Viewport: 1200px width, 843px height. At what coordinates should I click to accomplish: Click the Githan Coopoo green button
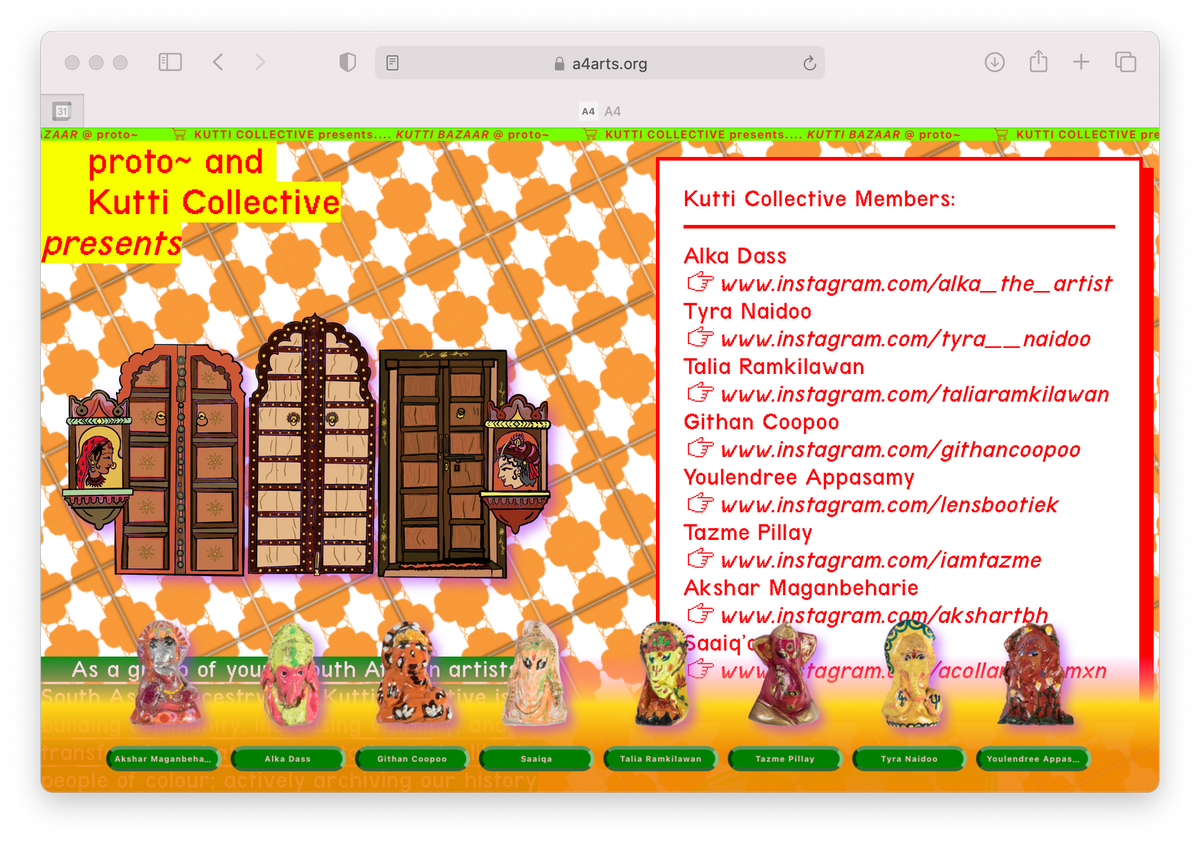[x=411, y=758]
